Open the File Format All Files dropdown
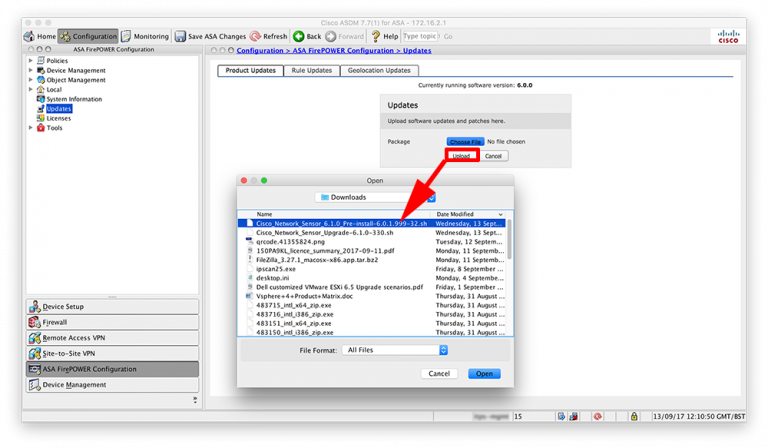This screenshot has height=448, width=768. (x=395, y=350)
